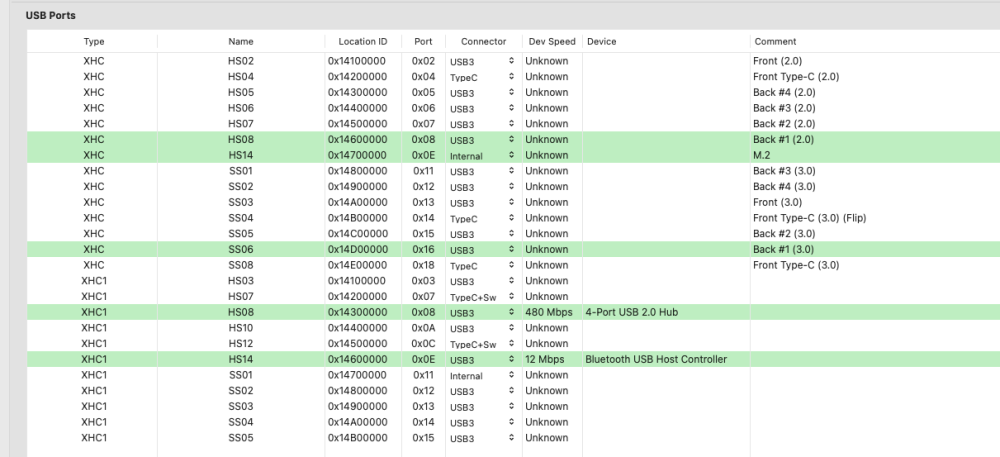The height and width of the screenshot is (457, 1000).
Task: Select the Back #4 (2.0) comment
Action: [x=784, y=92]
